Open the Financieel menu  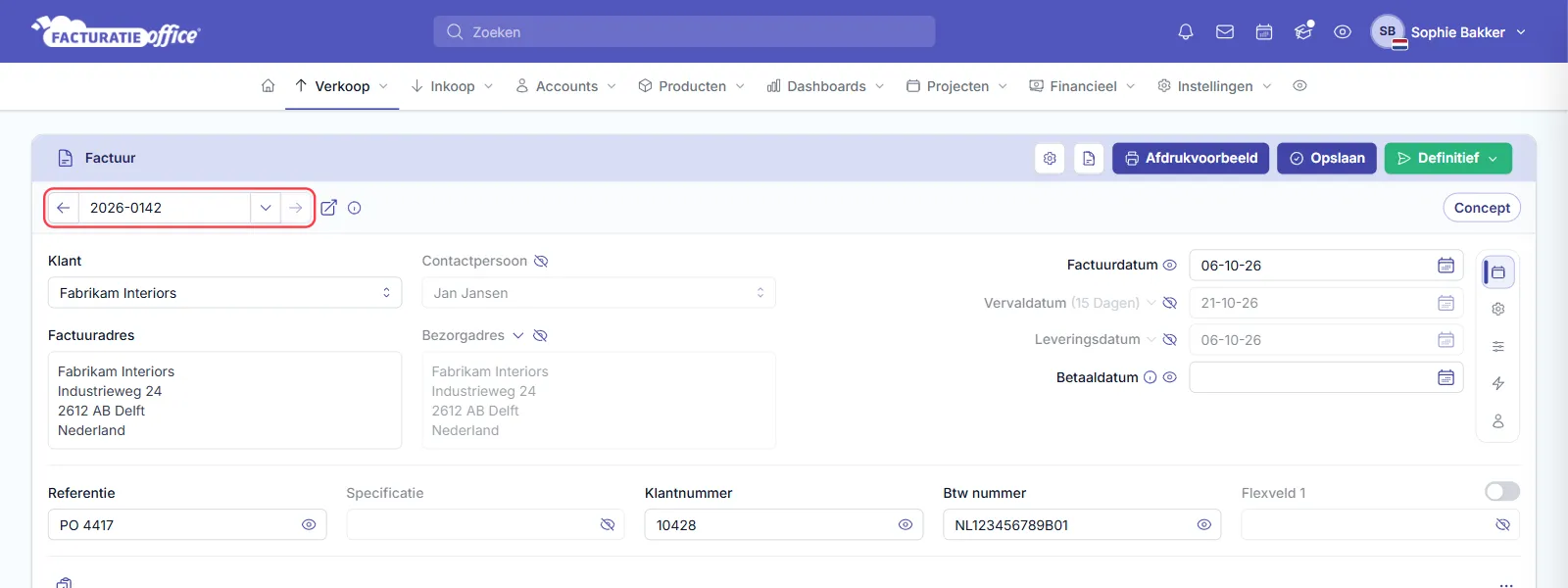pos(1082,86)
